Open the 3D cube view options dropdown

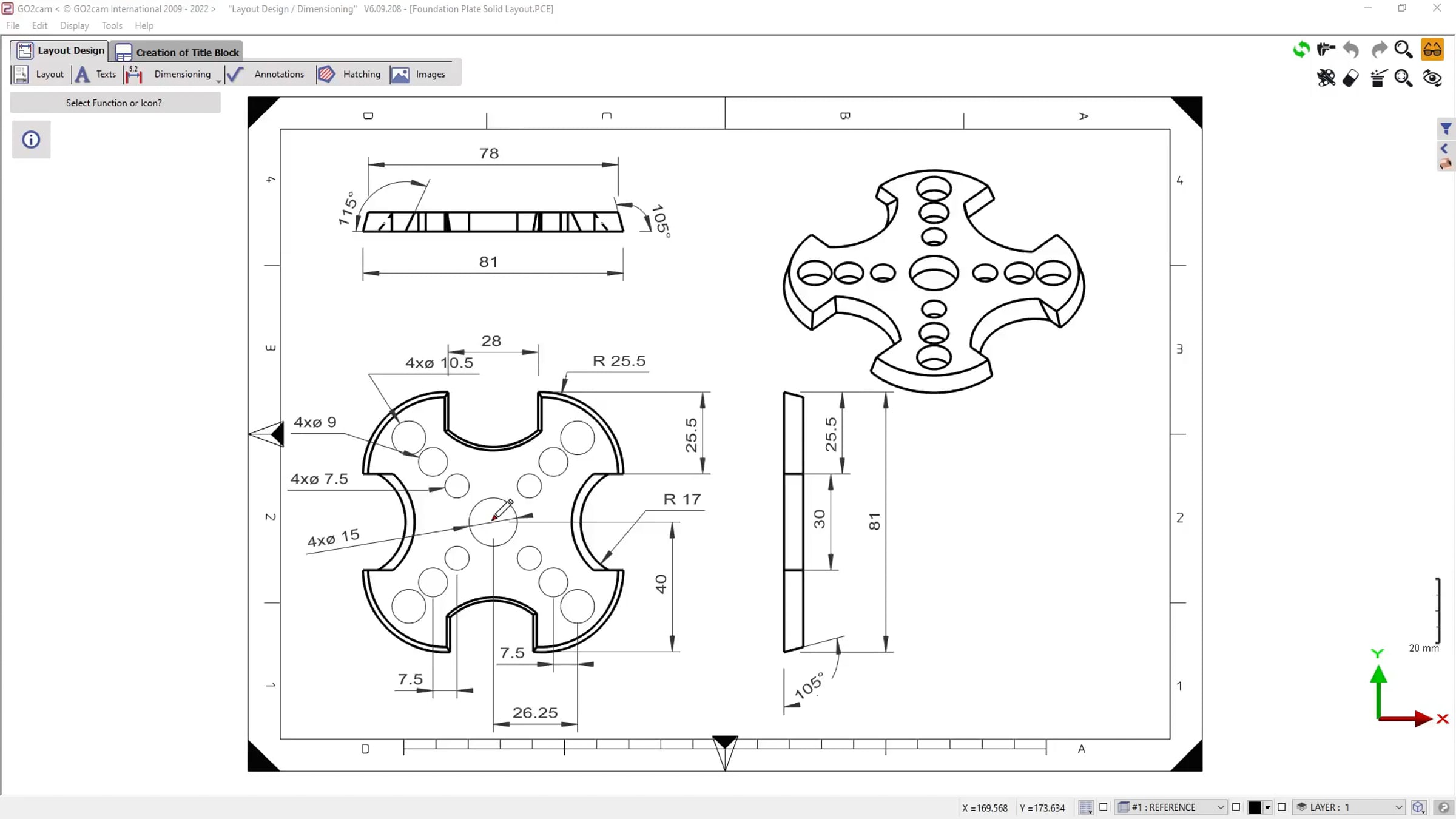tap(1418, 807)
